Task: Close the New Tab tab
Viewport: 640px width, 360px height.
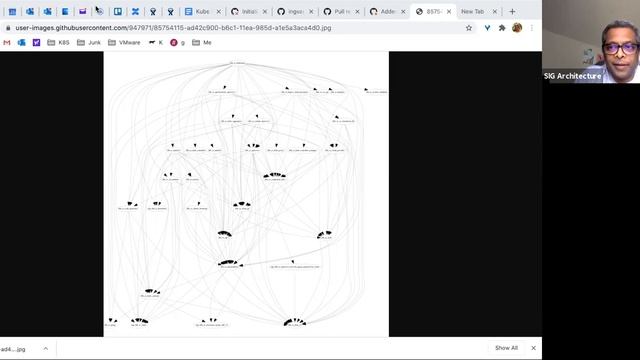Action: [x=495, y=12]
